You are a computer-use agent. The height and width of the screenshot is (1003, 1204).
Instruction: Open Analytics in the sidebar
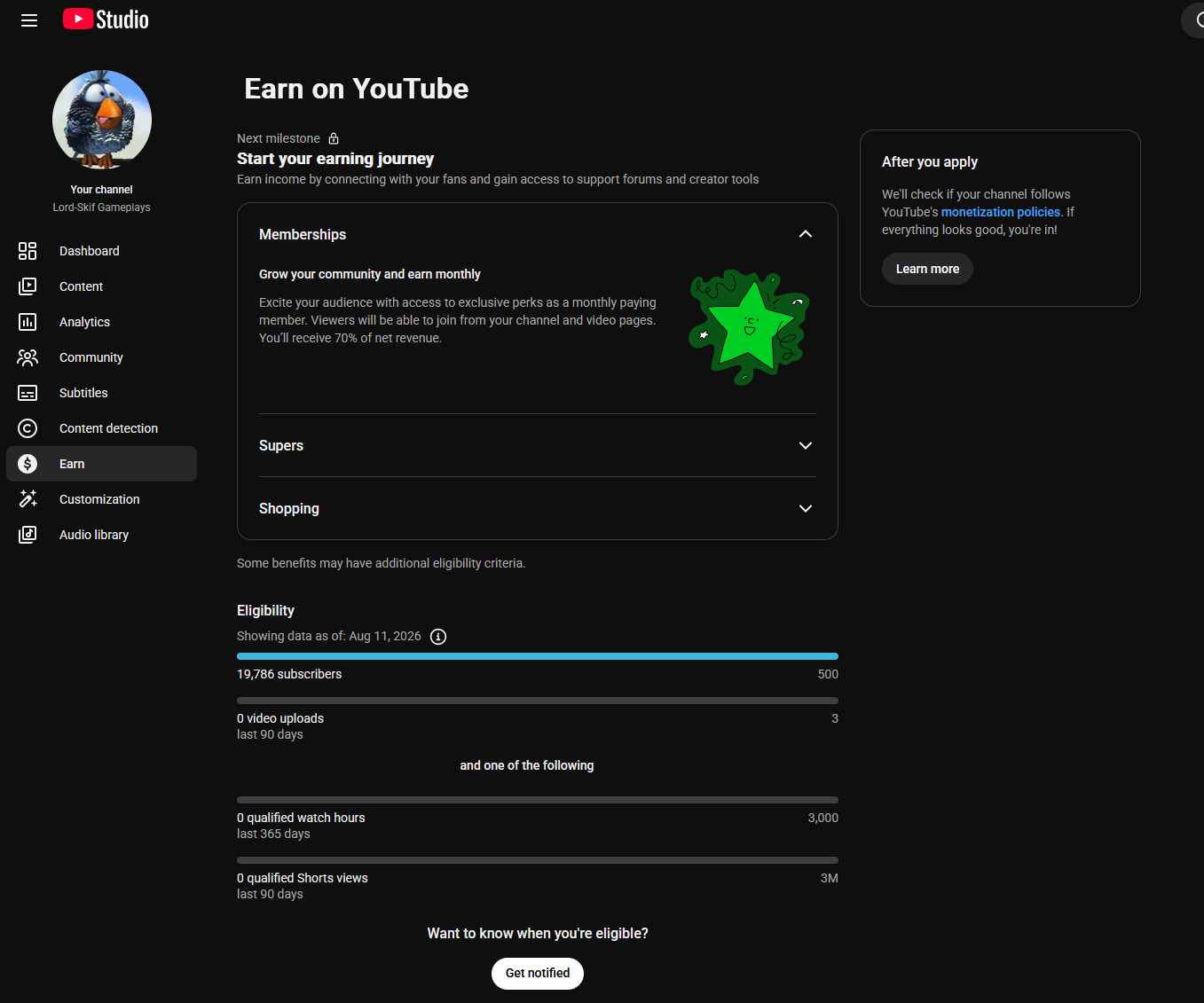101,322
